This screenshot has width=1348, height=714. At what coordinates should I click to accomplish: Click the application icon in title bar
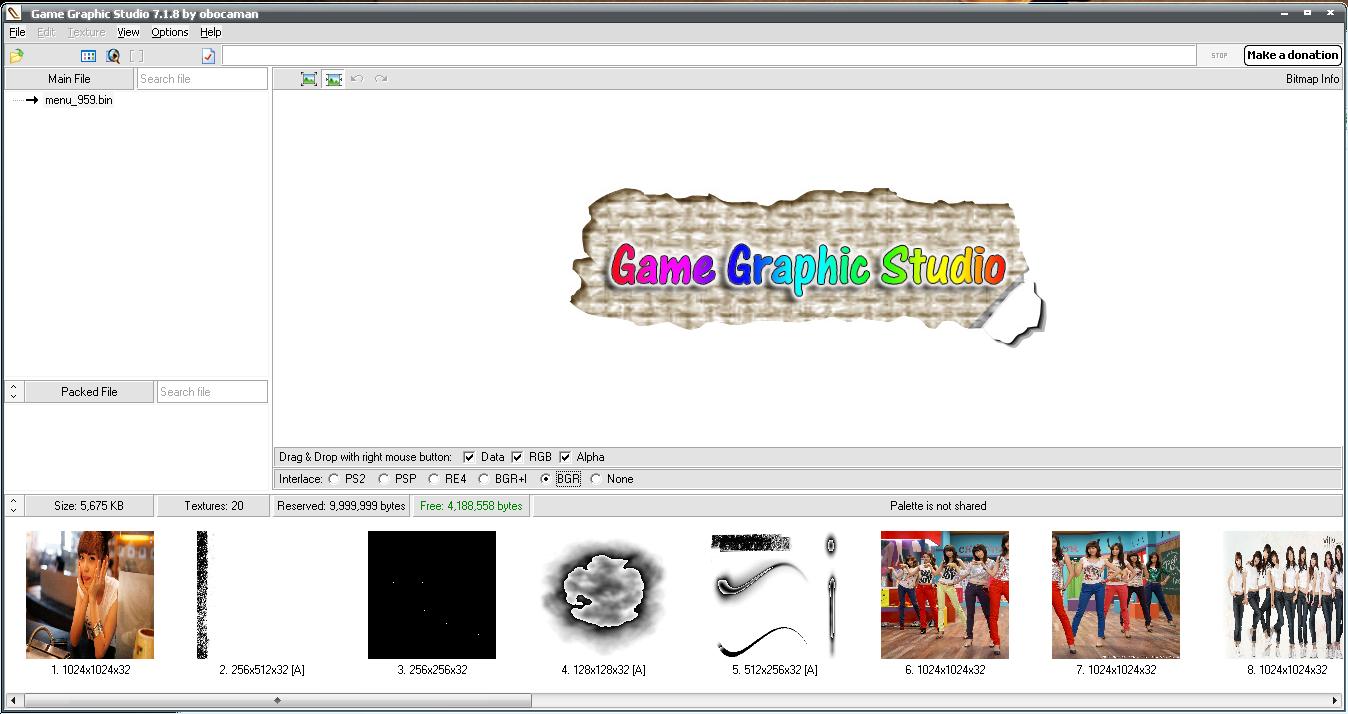coord(14,13)
